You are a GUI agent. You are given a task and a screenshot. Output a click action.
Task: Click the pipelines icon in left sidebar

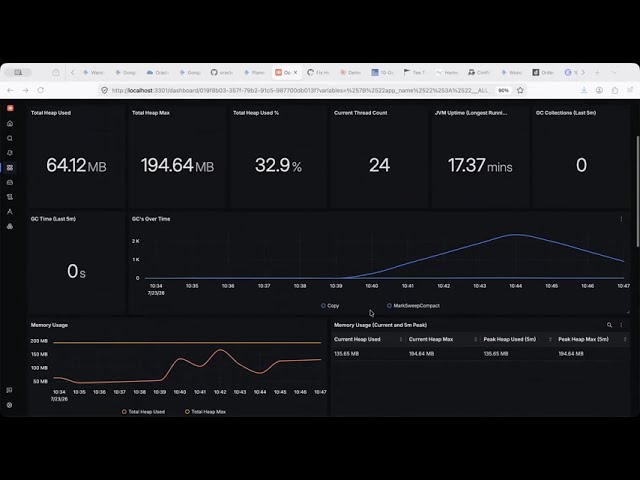10,197
